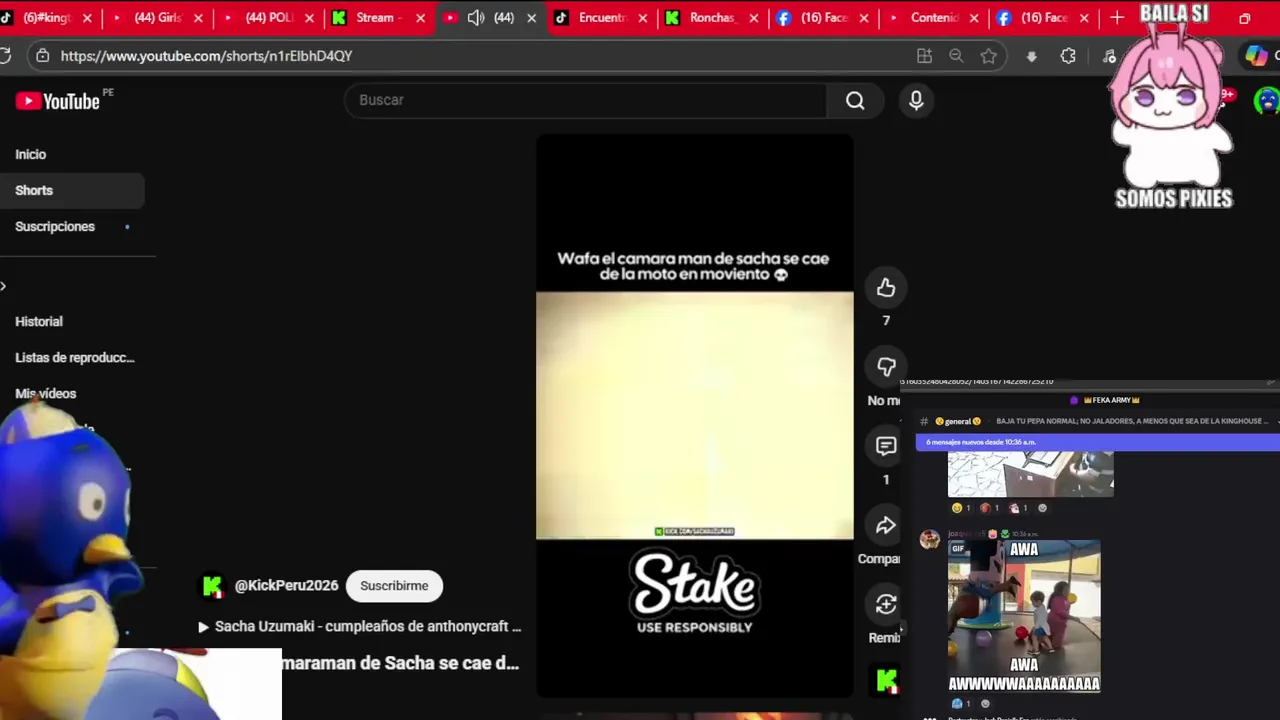Click the 'FEKA ARMY' title in Discord
Screen dimensions: 1280x720
point(1112,400)
